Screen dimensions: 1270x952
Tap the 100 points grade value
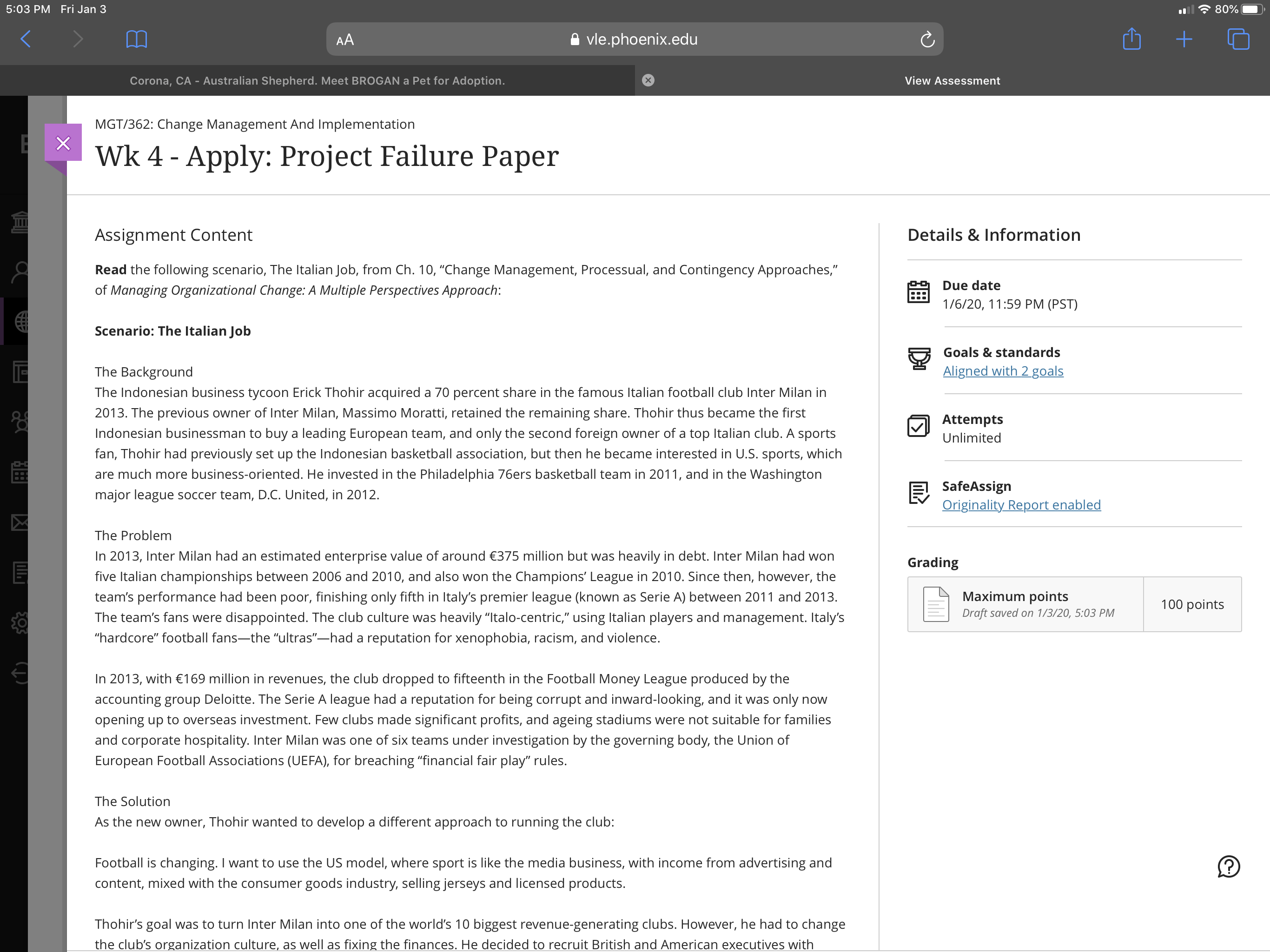1192,604
